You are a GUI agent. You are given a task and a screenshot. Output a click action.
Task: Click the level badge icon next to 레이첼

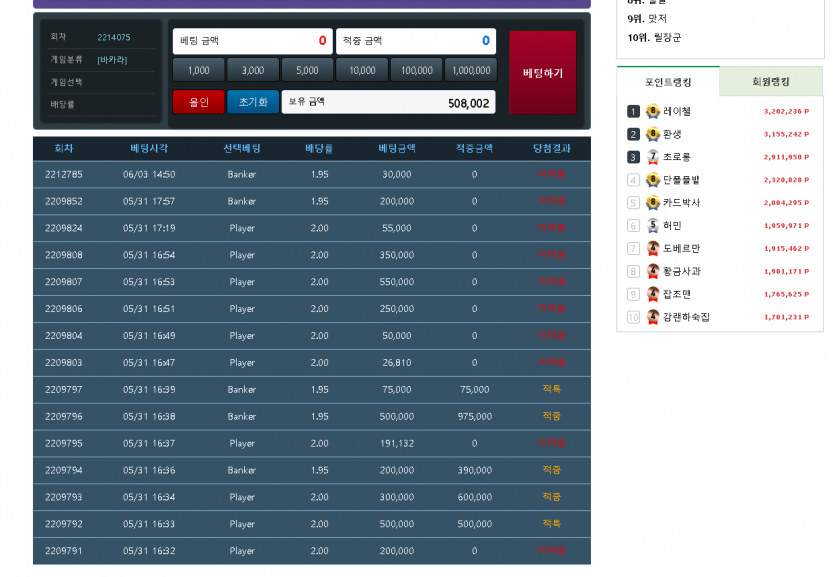tap(653, 112)
